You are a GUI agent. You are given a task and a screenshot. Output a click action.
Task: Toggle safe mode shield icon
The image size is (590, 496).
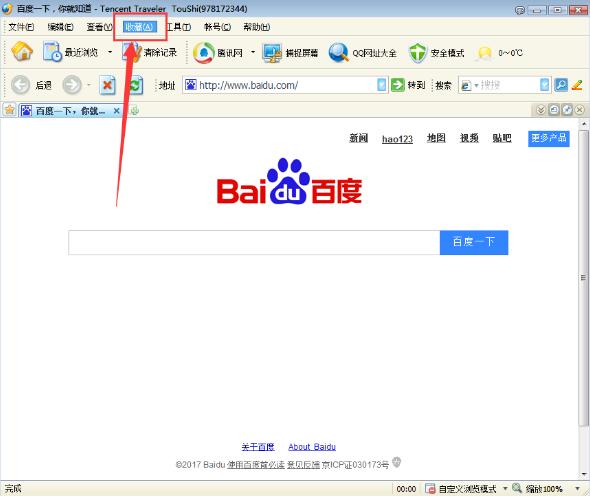(417, 53)
